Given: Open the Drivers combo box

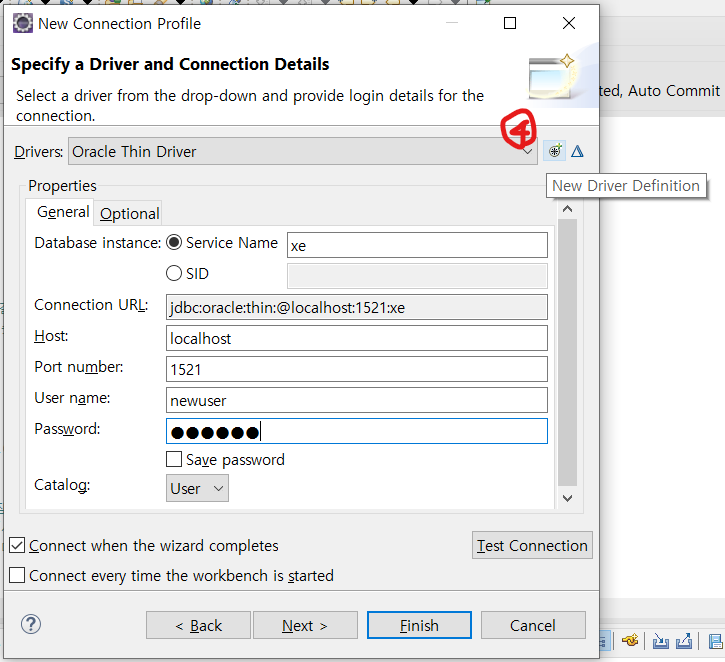Looking at the screenshot, I should coord(303,151).
